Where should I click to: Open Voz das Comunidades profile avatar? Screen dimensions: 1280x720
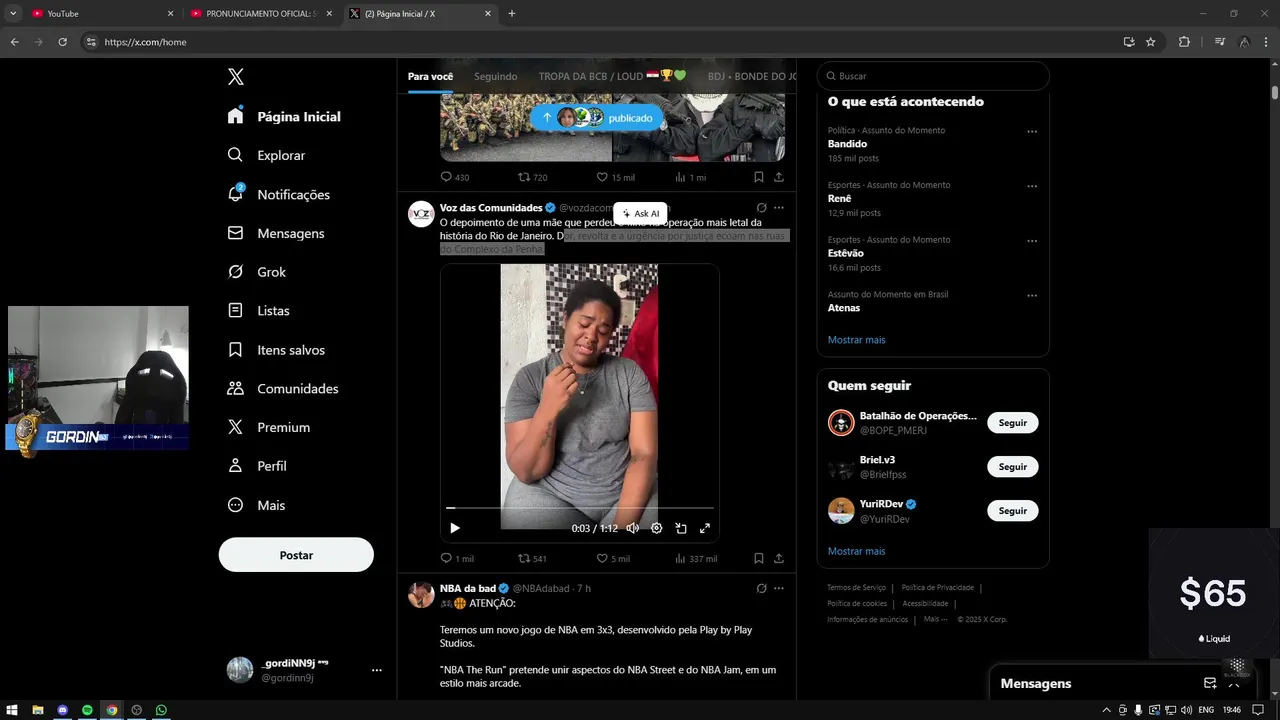coord(421,214)
